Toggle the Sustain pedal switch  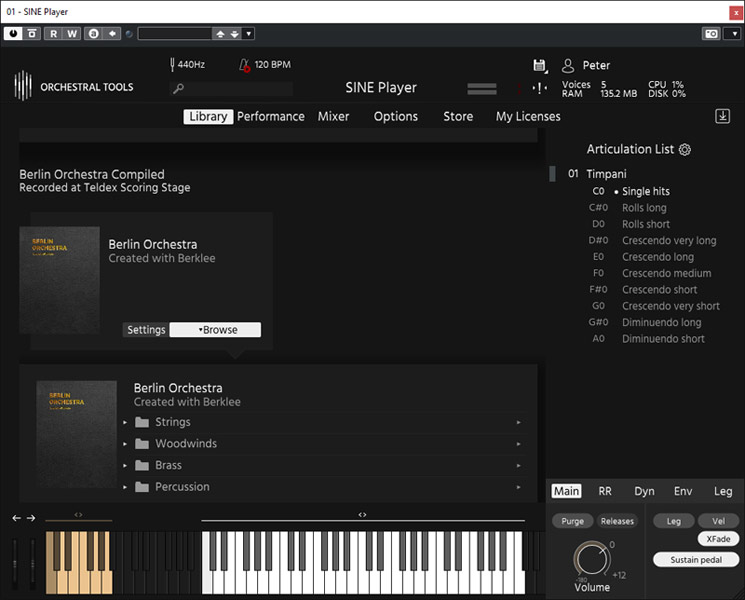pos(695,560)
